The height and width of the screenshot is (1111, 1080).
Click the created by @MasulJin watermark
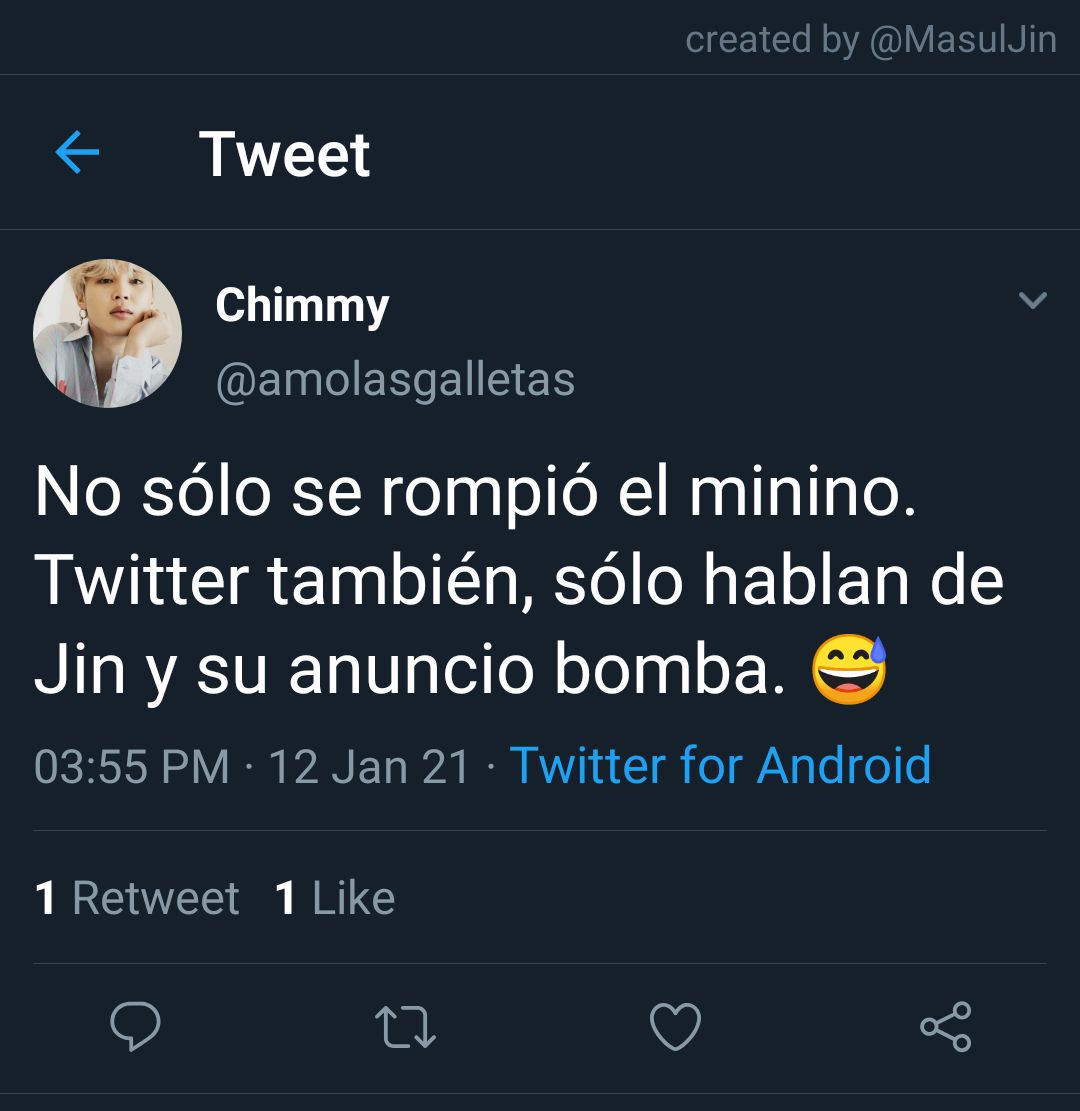point(871,39)
